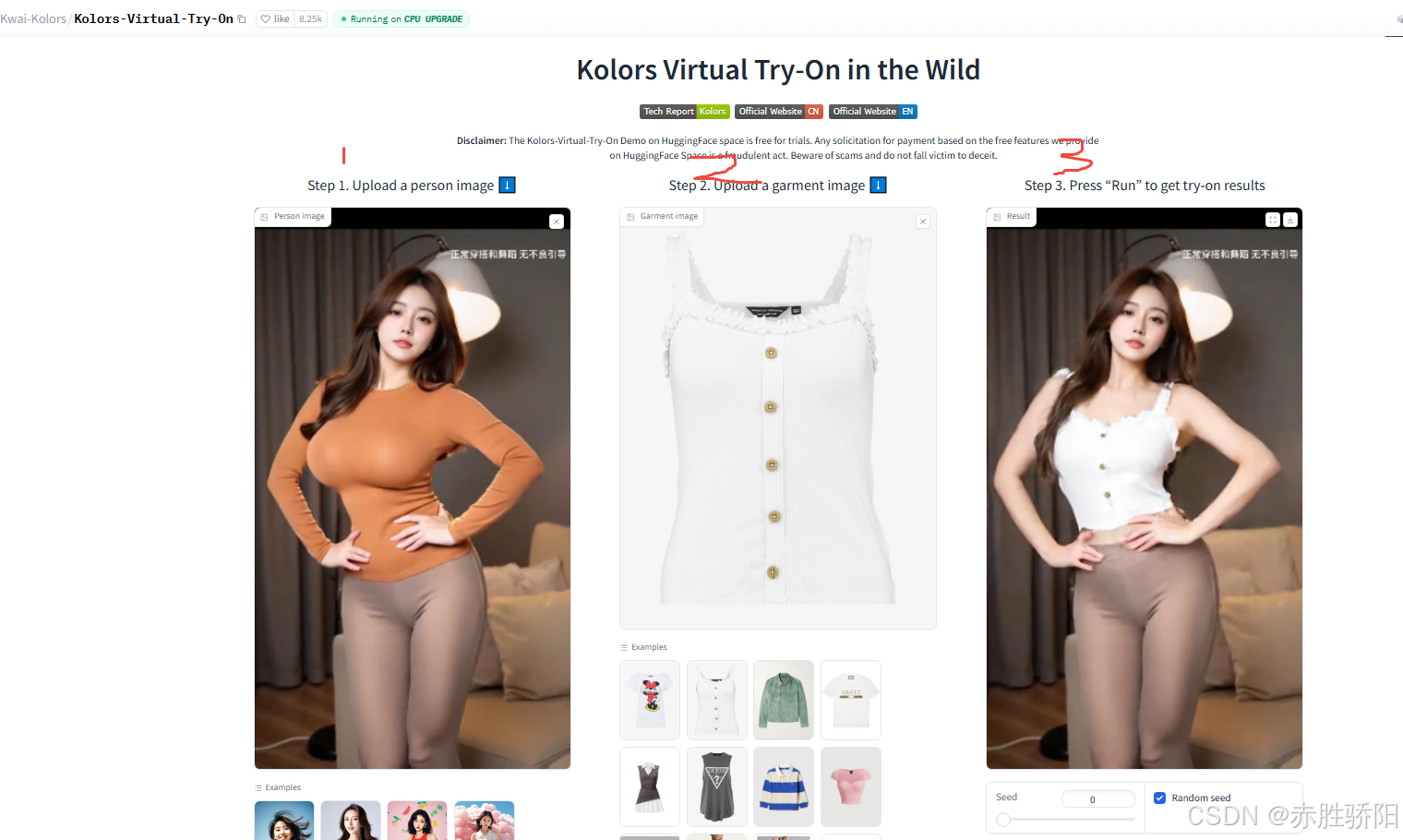This screenshot has height=840, width=1403.
Task: Choose the woman in red on fruit background
Action: (417, 821)
